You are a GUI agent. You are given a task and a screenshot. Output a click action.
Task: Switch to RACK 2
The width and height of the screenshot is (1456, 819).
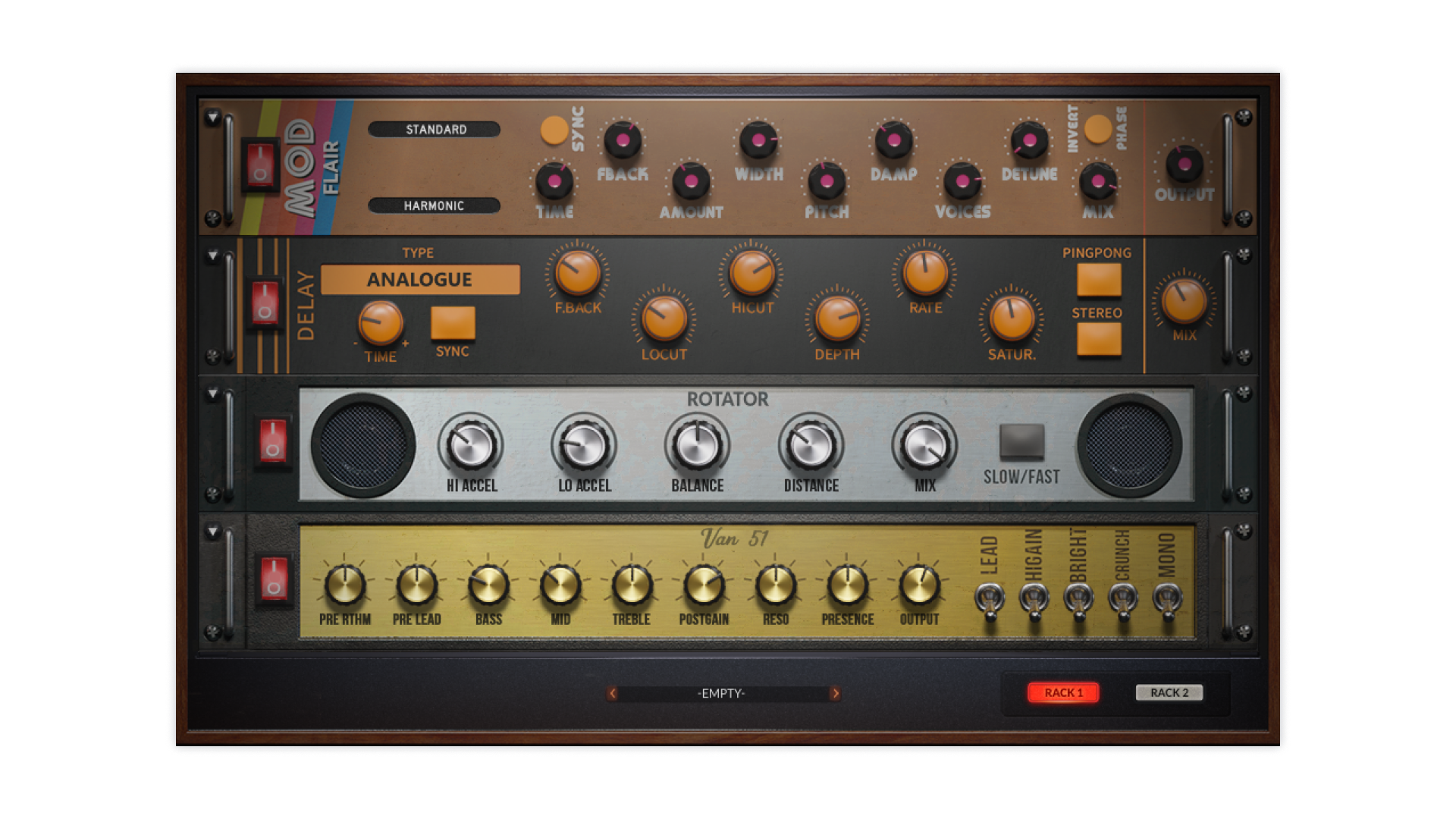[x=1169, y=692]
